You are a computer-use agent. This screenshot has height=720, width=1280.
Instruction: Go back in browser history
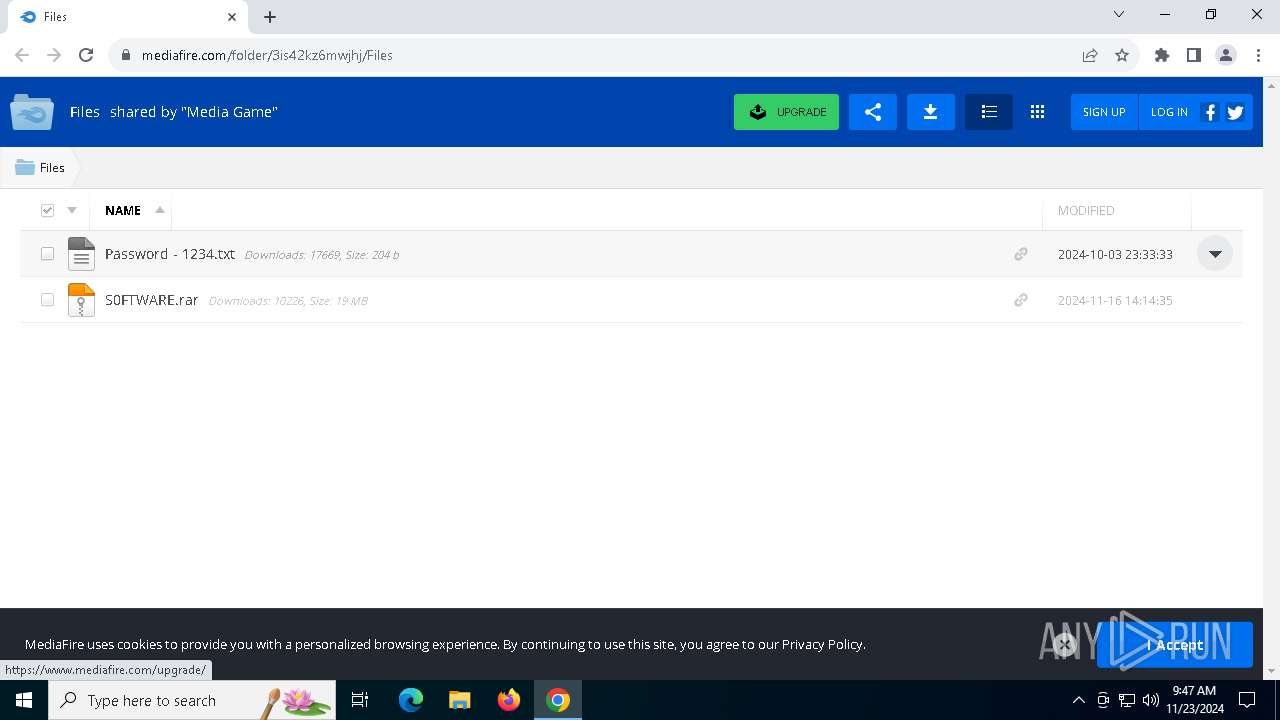(22, 55)
